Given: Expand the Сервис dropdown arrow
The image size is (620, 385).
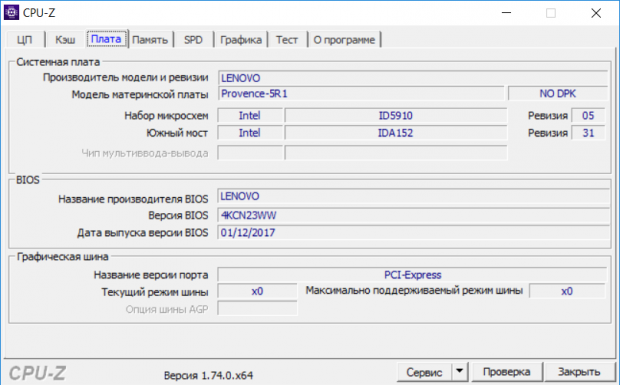Looking at the screenshot, I should click(459, 372).
